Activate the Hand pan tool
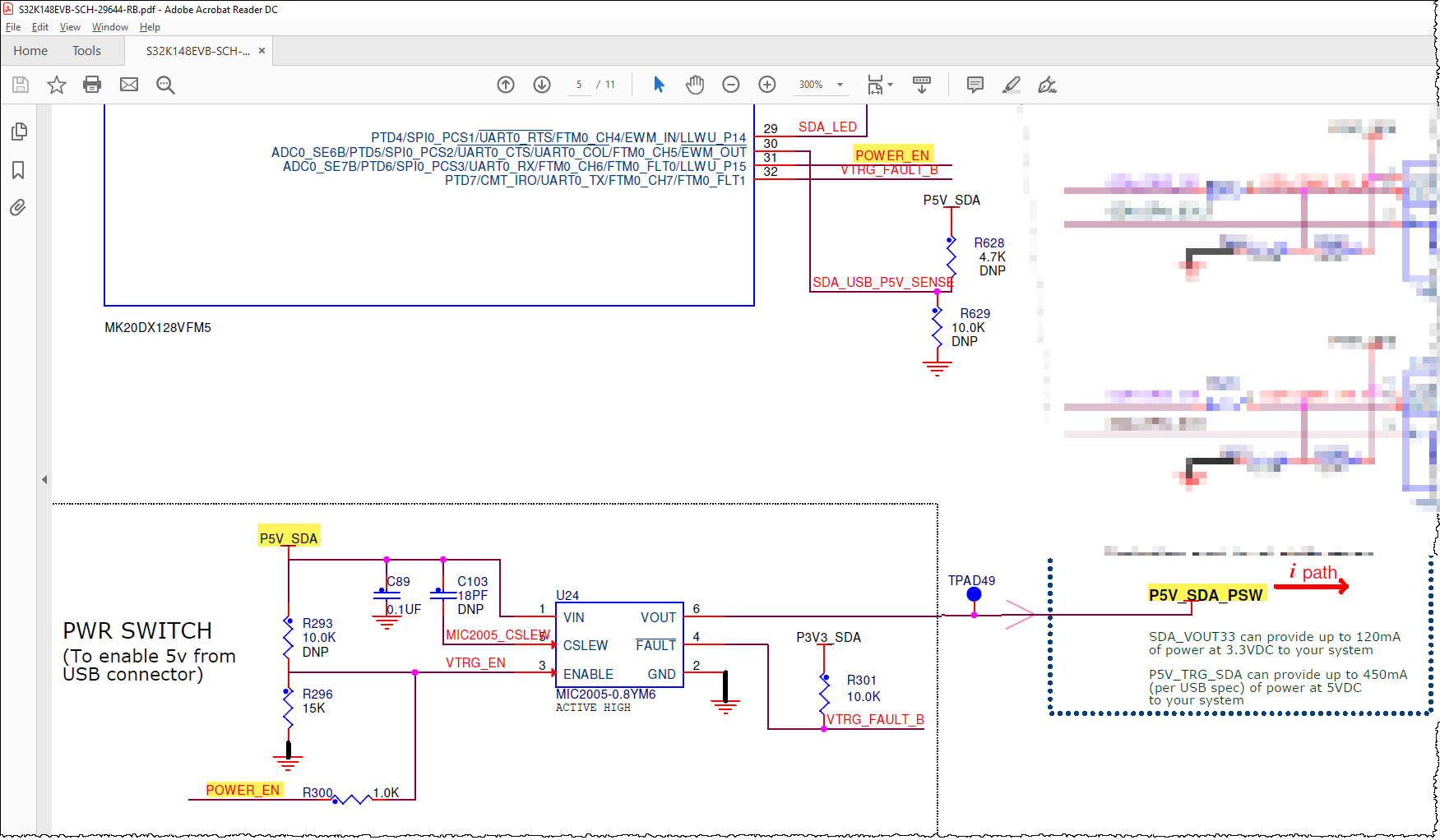This screenshot has width=1440, height=840. coord(695,85)
